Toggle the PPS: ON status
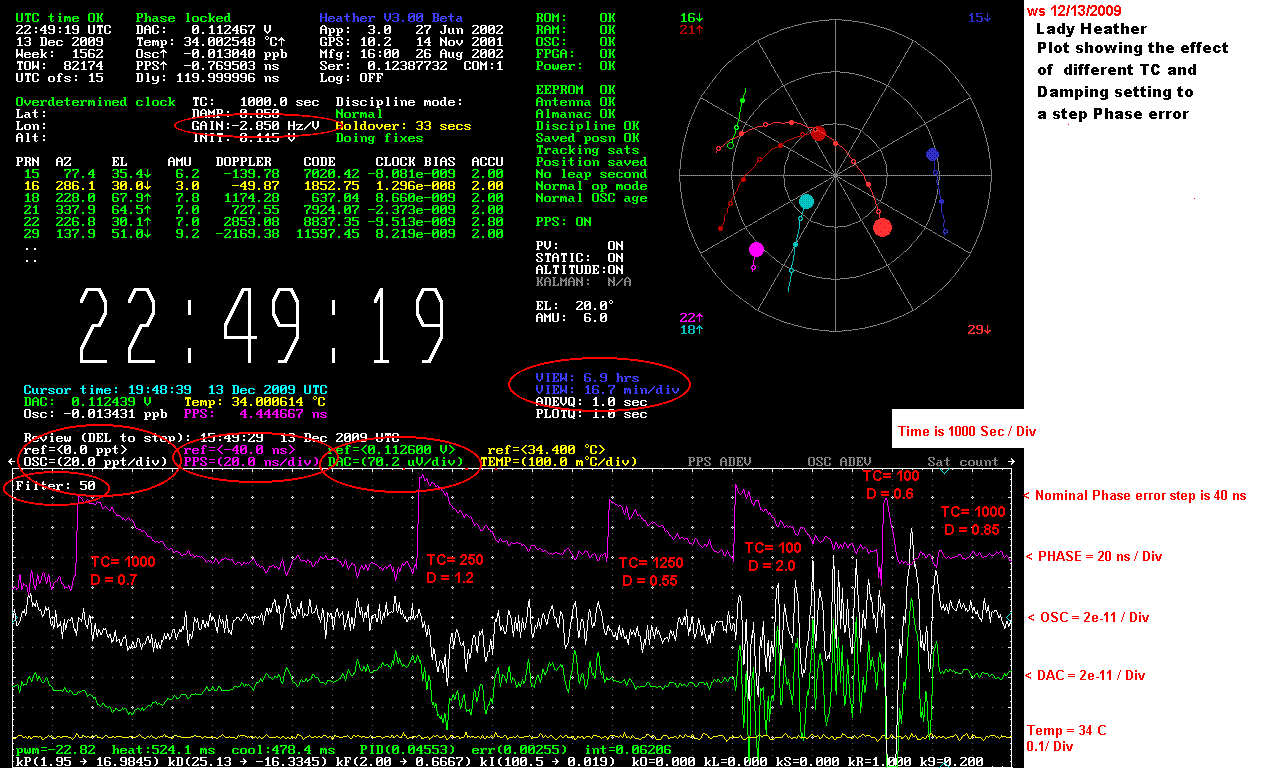The height and width of the screenshot is (768, 1279). (x=563, y=222)
